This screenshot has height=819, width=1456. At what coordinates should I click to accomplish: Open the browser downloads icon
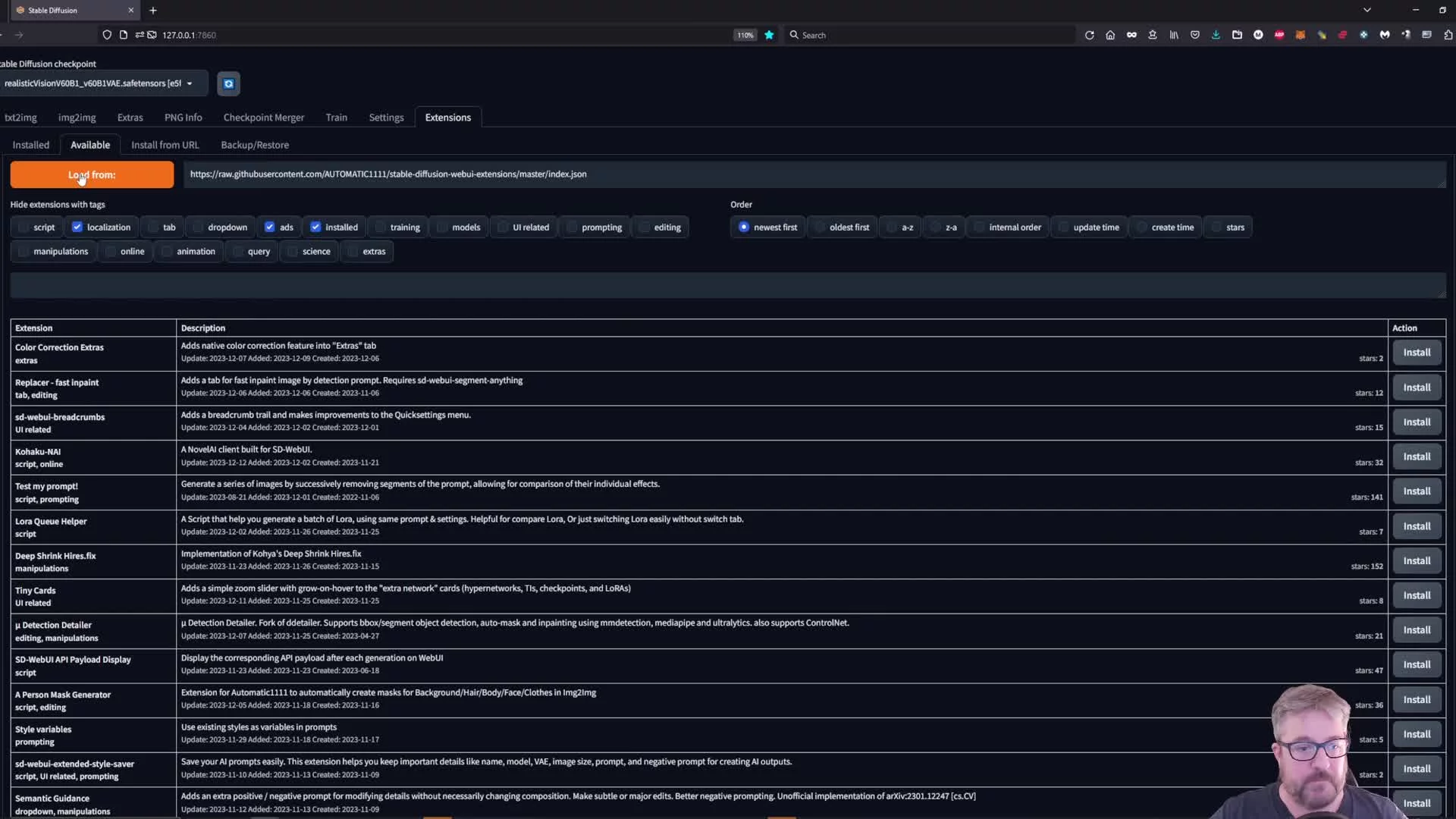[1216, 35]
